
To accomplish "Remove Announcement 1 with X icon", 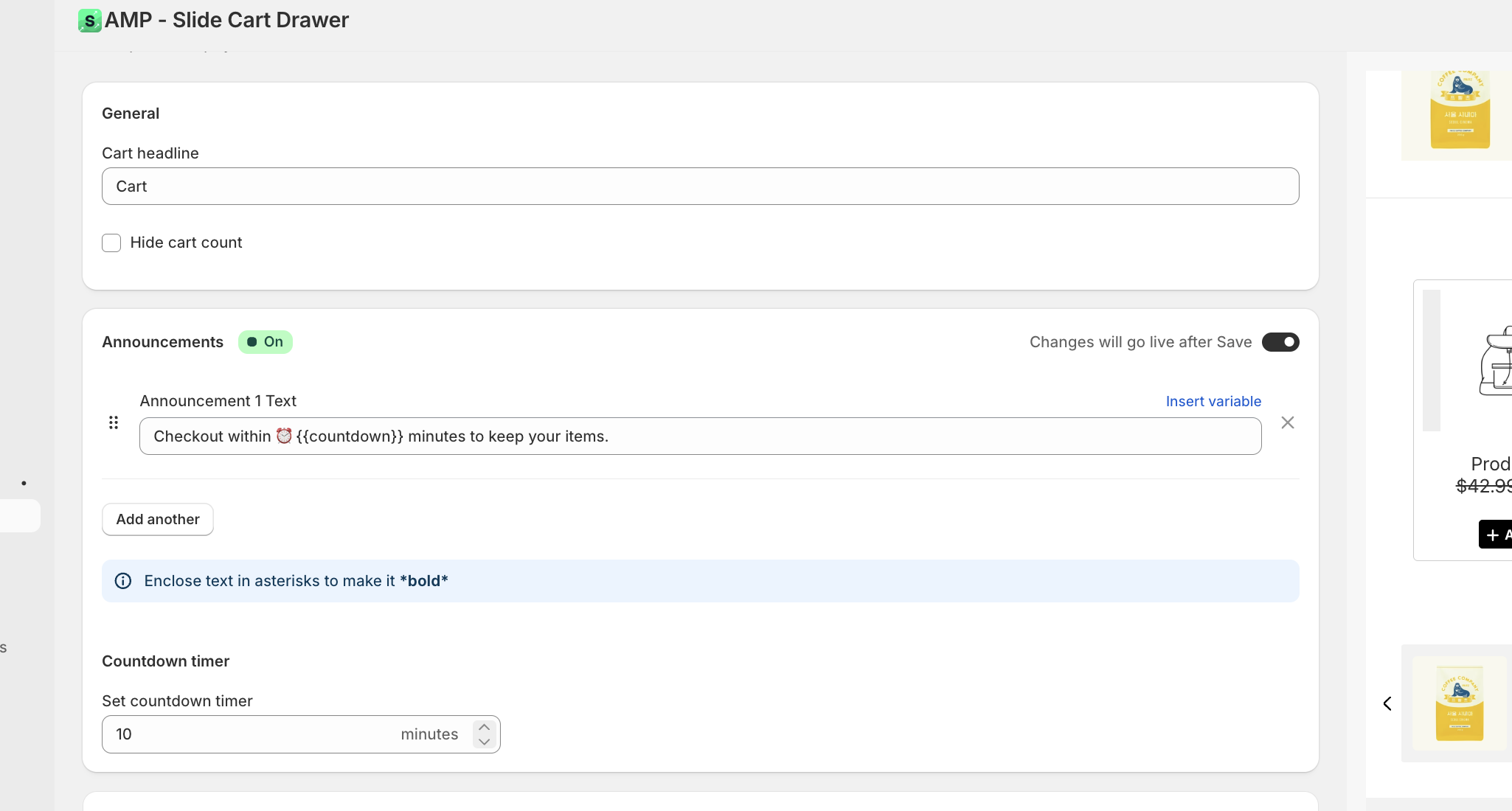I will [1287, 422].
